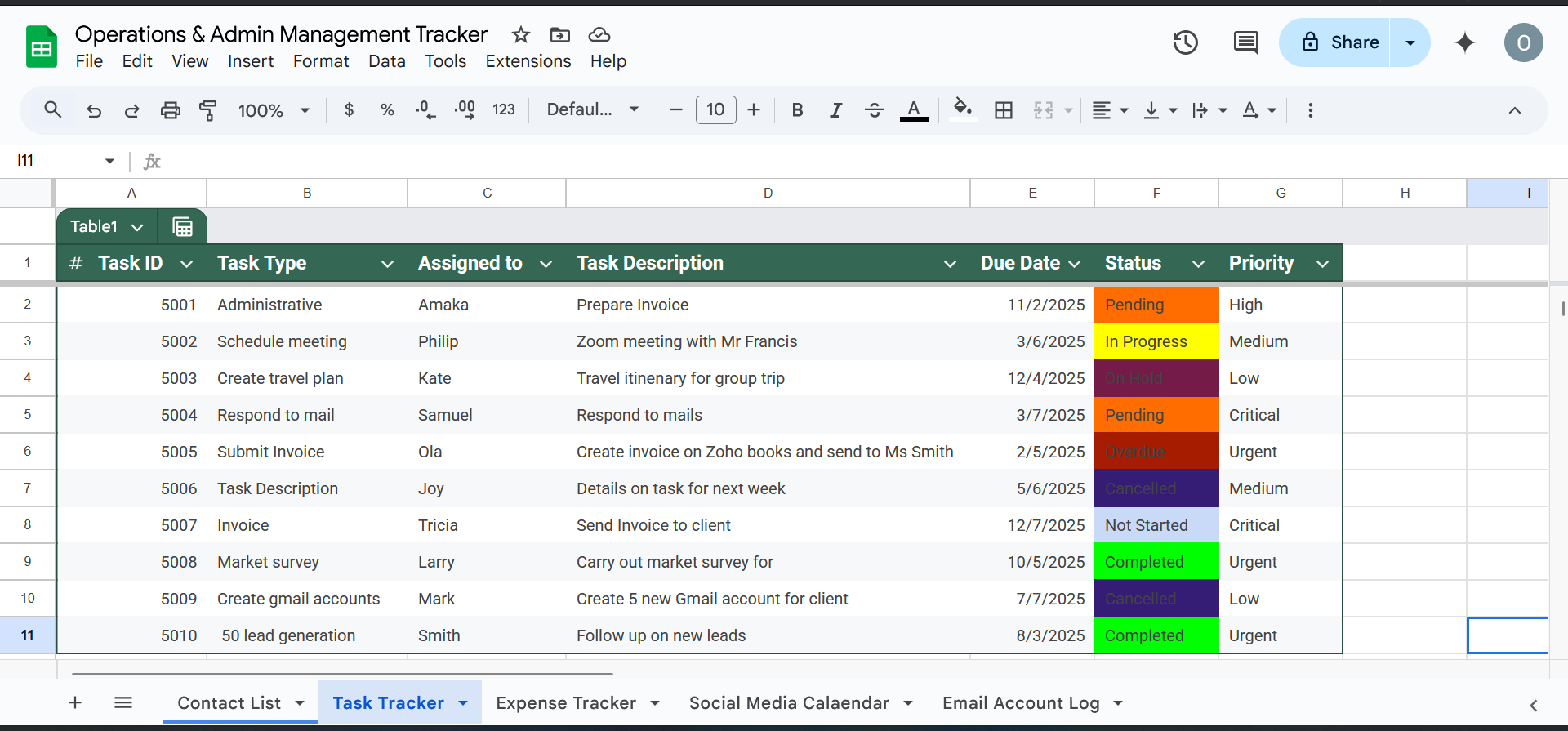Print the spreadsheet
Screen dimensions: 1568x731
point(170,110)
